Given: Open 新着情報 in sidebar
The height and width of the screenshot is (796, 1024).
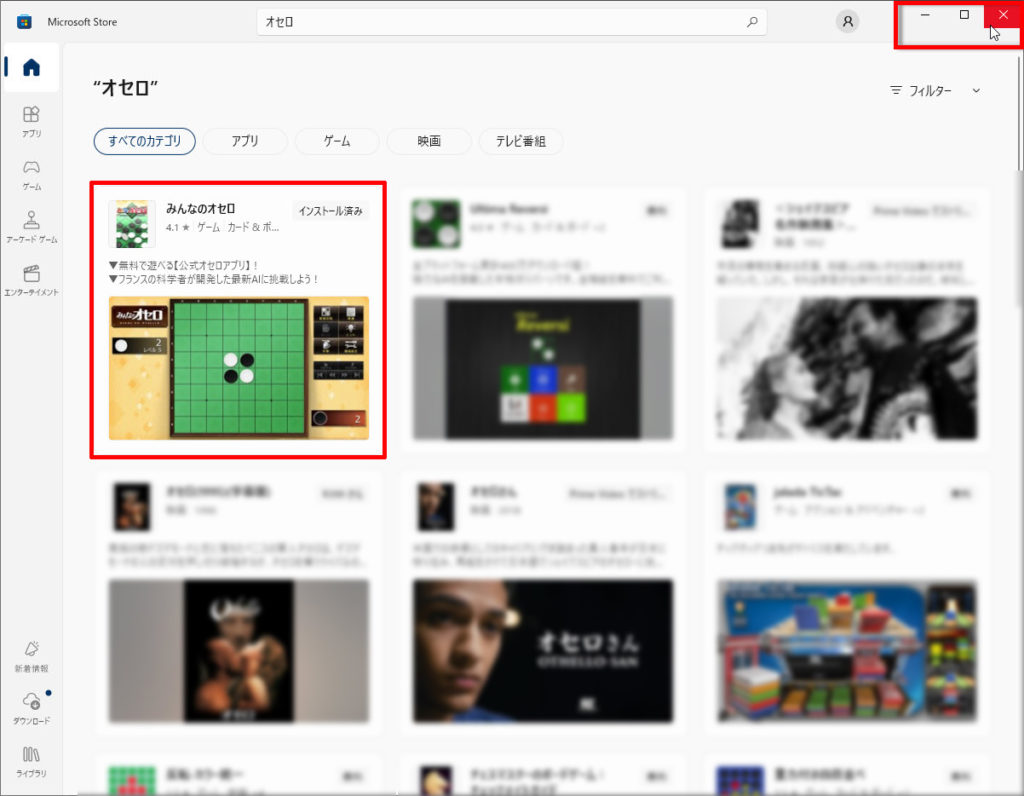Looking at the screenshot, I should pyautogui.click(x=31, y=654).
